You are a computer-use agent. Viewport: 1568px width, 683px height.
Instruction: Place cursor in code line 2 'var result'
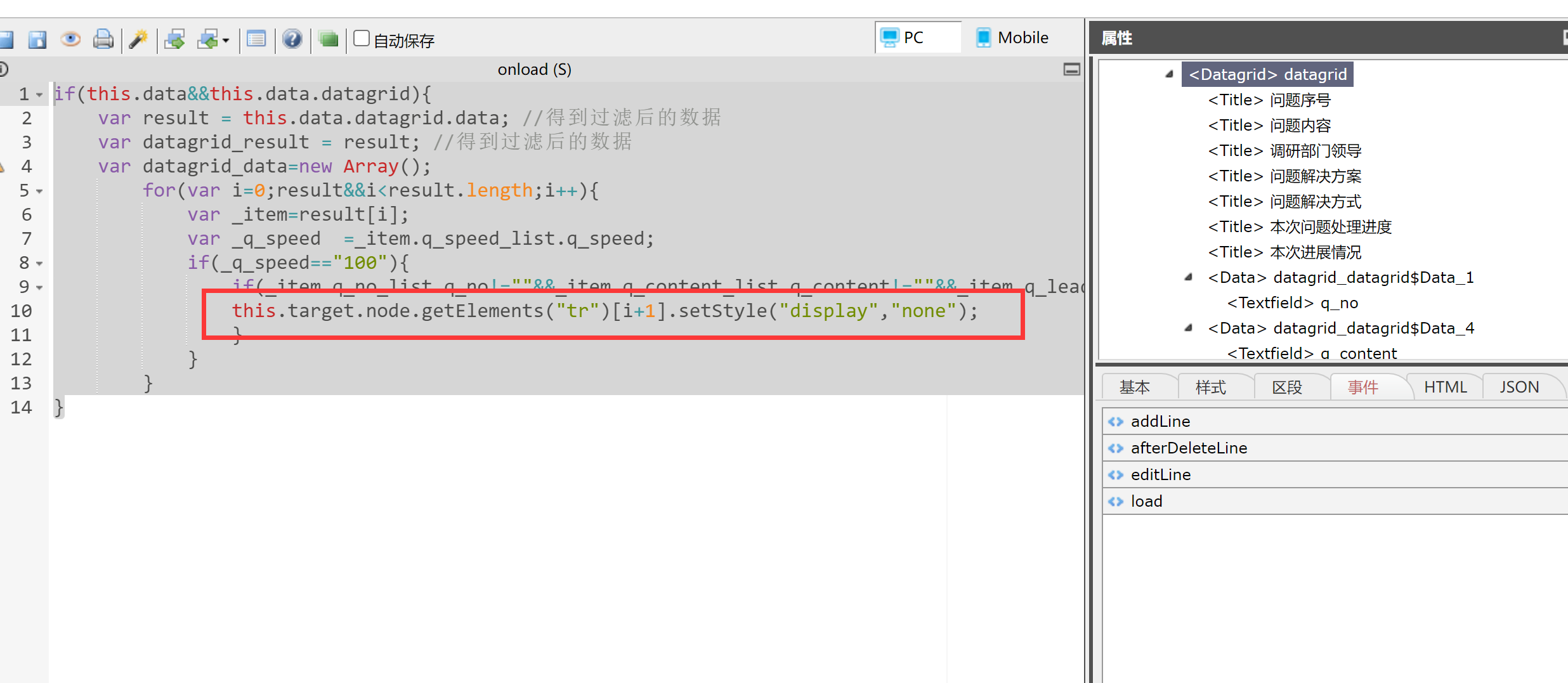(410, 118)
